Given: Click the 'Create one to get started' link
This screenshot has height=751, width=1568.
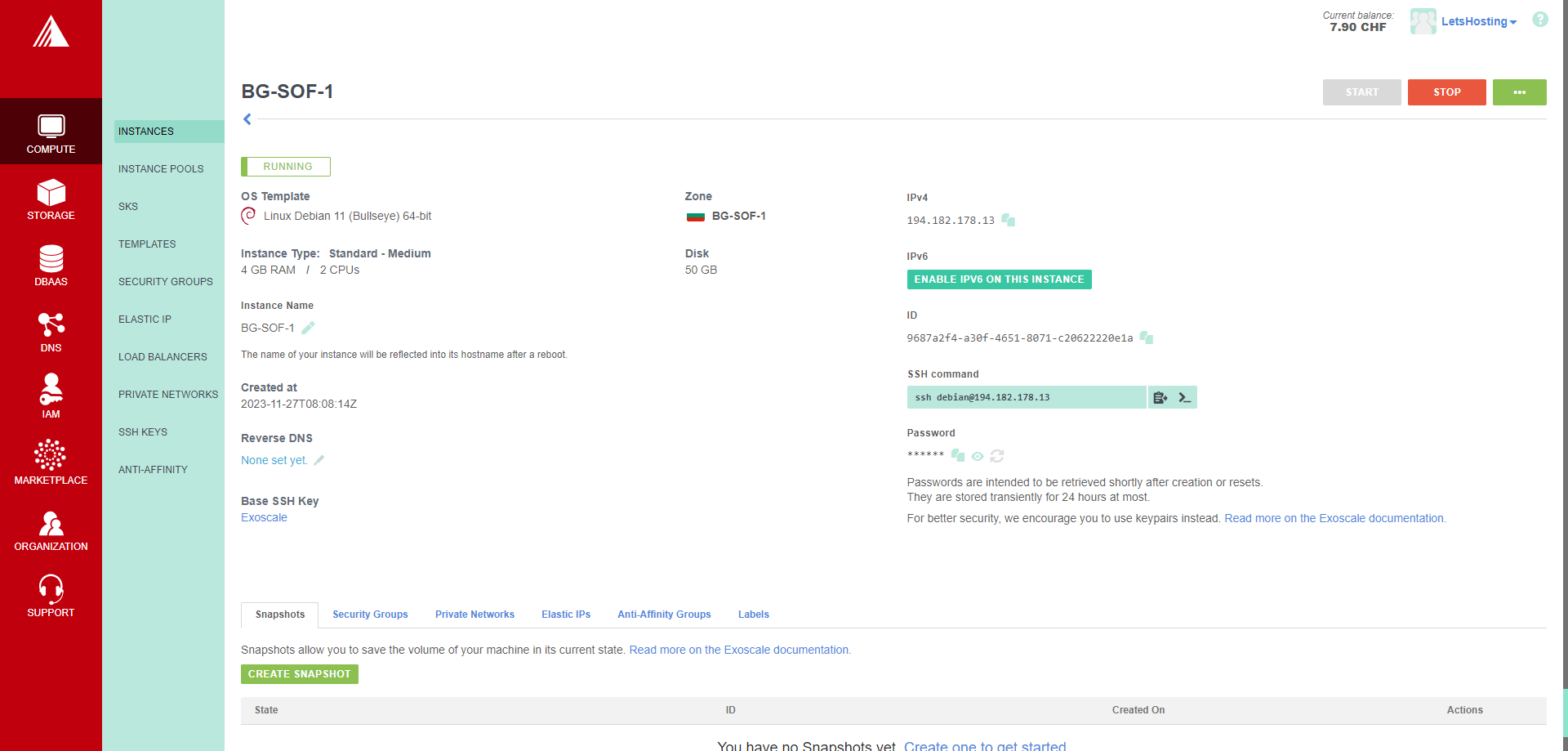Looking at the screenshot, I should [x=985, y=745].
